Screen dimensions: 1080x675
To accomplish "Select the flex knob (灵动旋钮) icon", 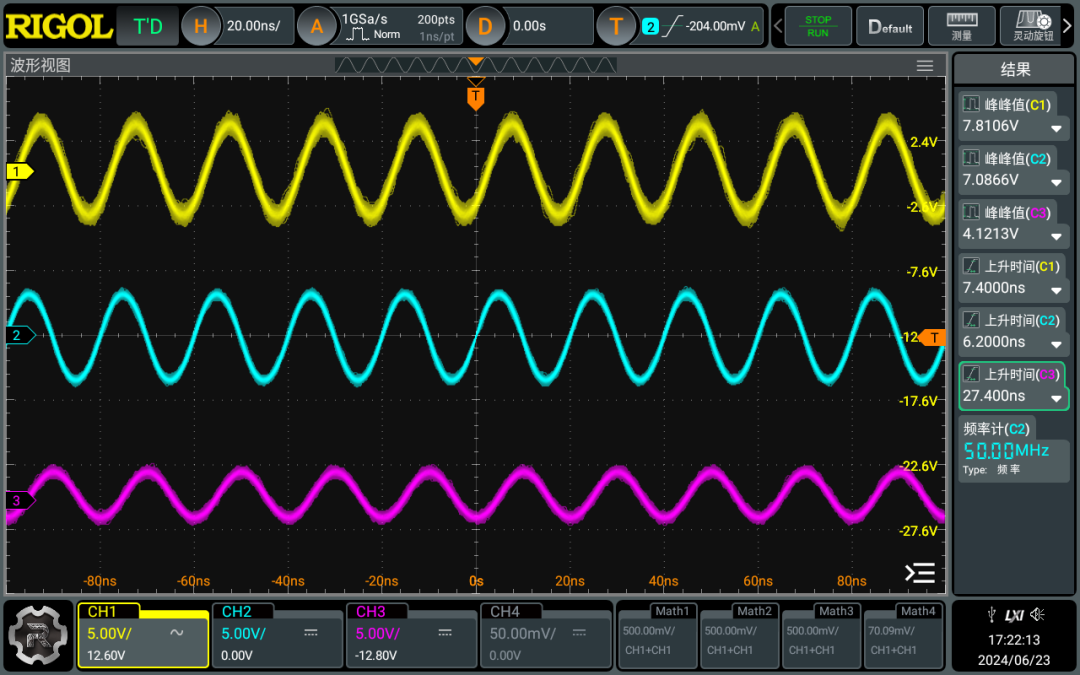I will click(x=1032, y=26).
